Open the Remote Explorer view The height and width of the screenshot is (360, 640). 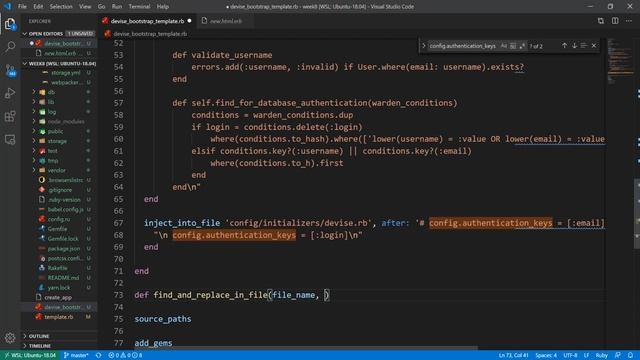10,140
